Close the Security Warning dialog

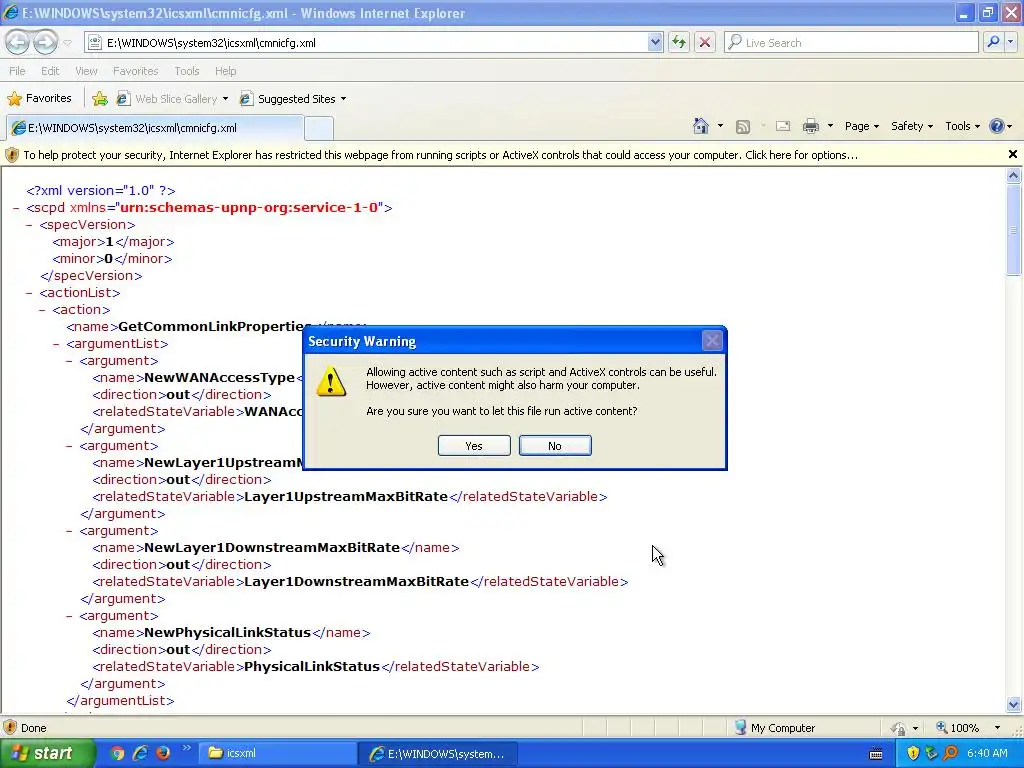pyautogui.click(x=712, y=340)
